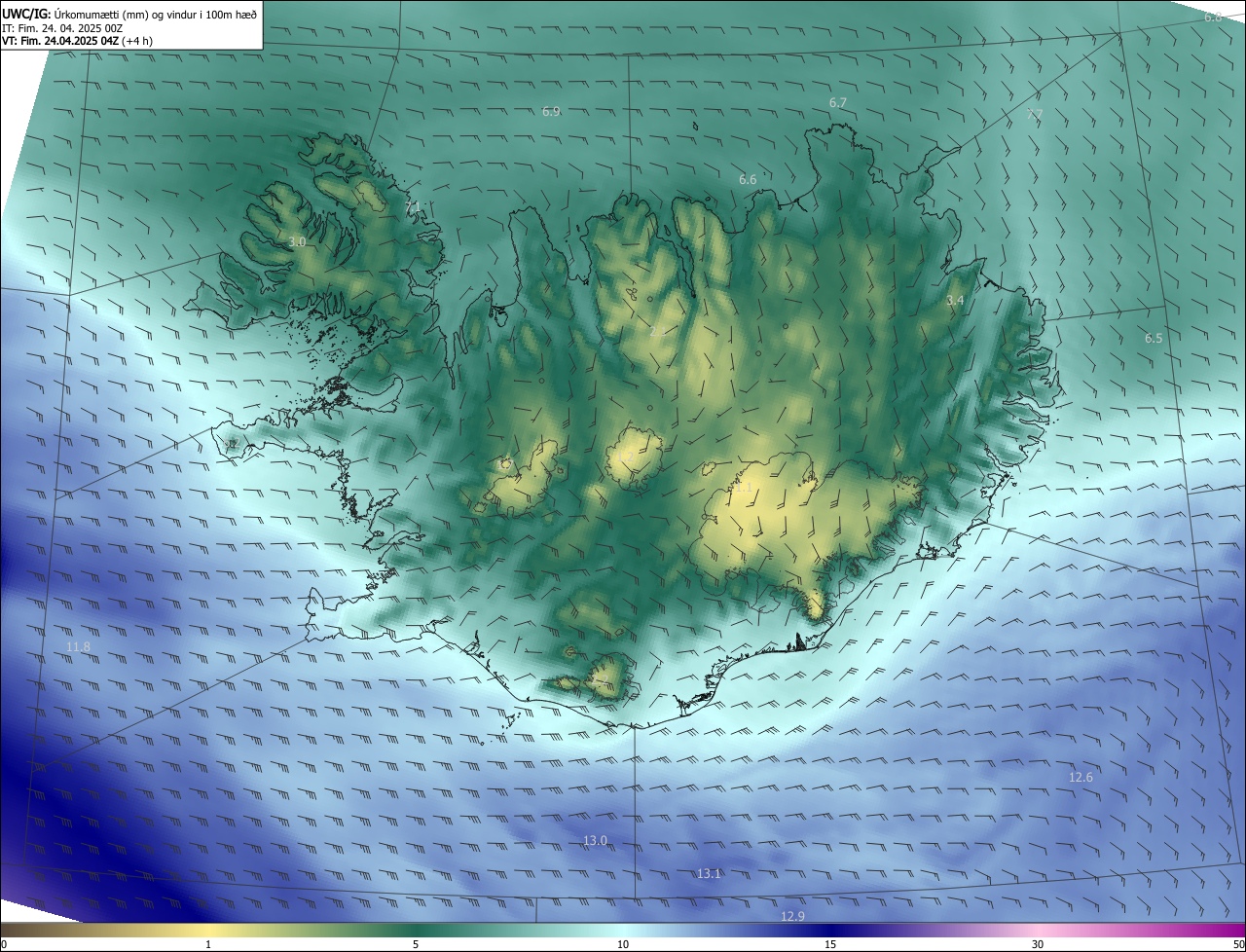Click the 12.6 value label
Screen dimensions: 1246x952
click(x=1081, y=778)
